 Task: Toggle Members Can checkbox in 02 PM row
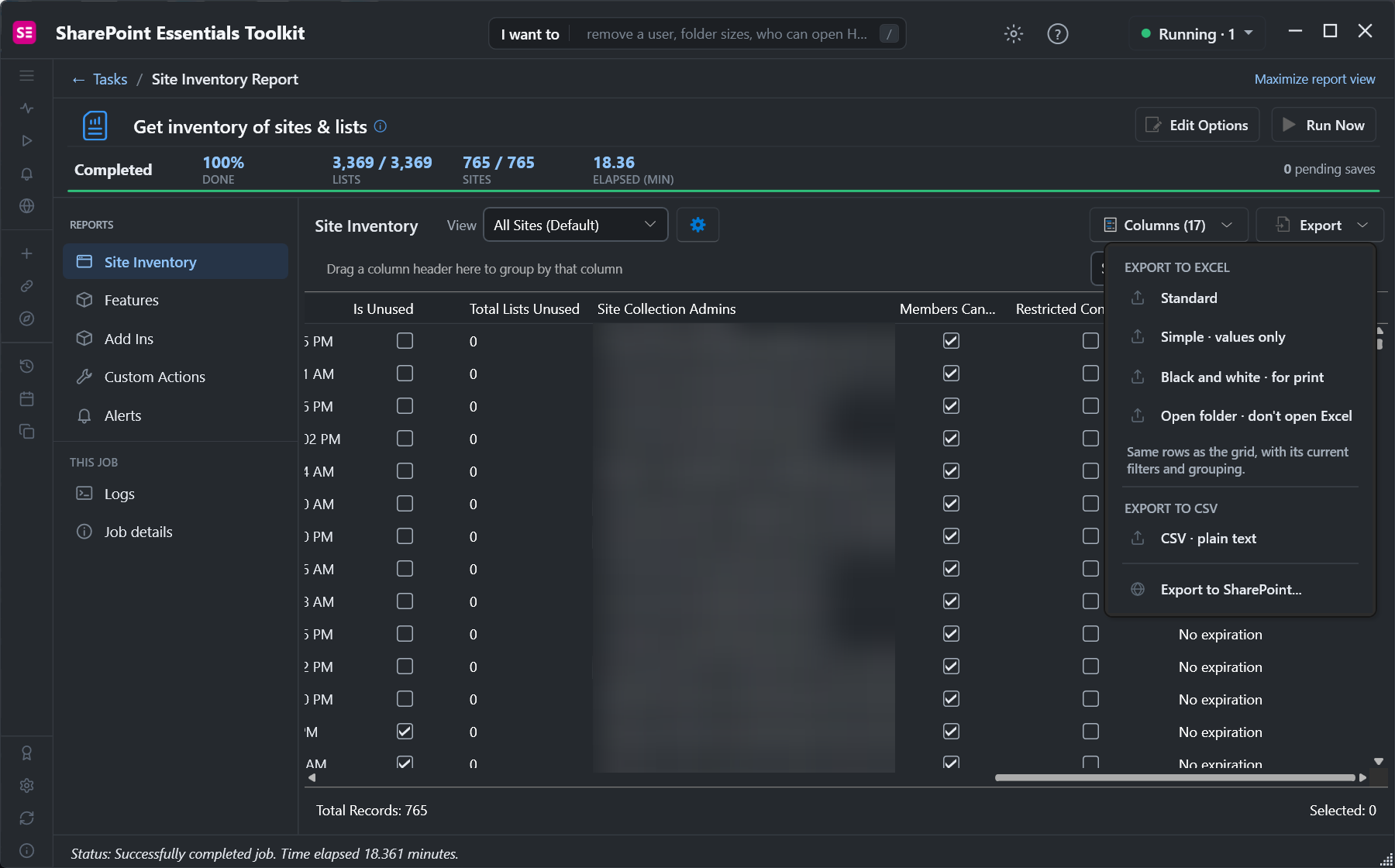(x=951, y=439)
